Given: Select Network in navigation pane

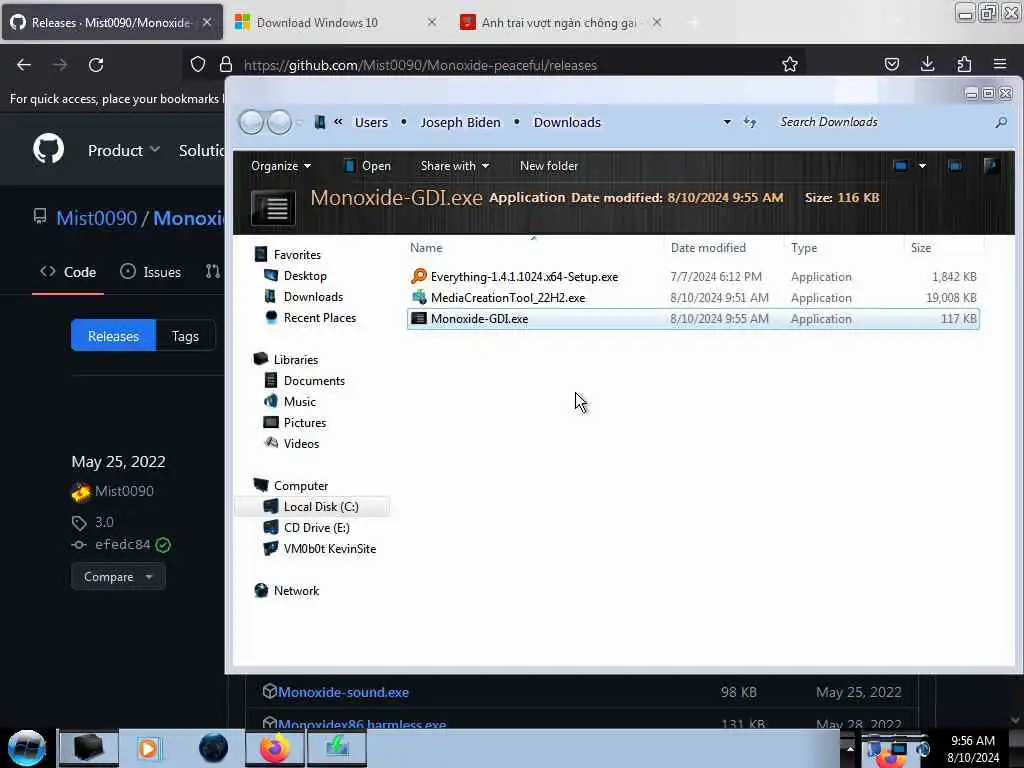Looking at the screenshot, I should click(296, 590).
